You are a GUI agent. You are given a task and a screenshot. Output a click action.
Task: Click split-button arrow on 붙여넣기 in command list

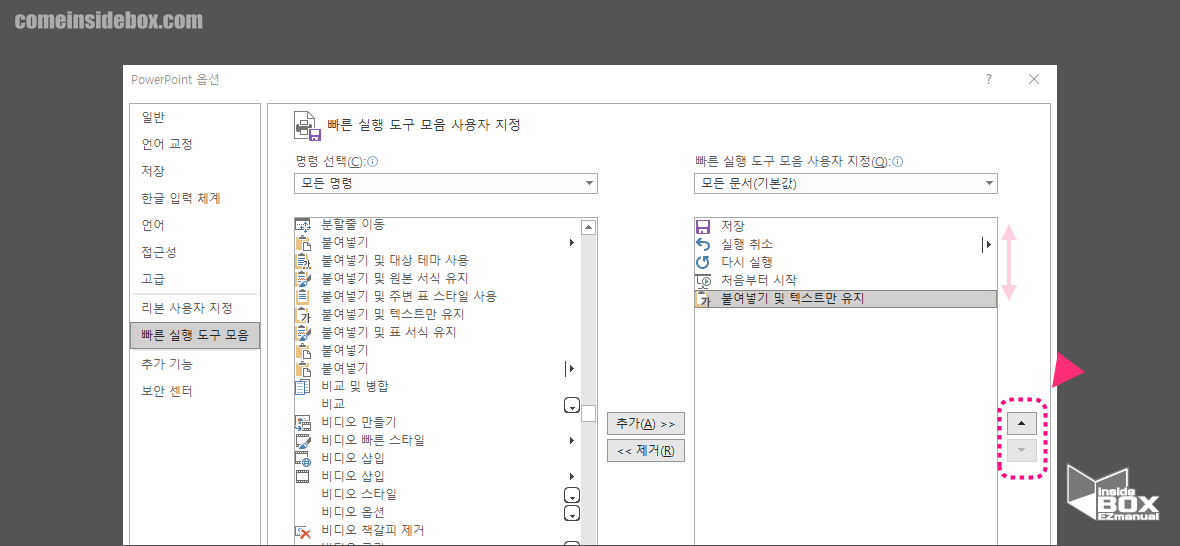(571, 369)
